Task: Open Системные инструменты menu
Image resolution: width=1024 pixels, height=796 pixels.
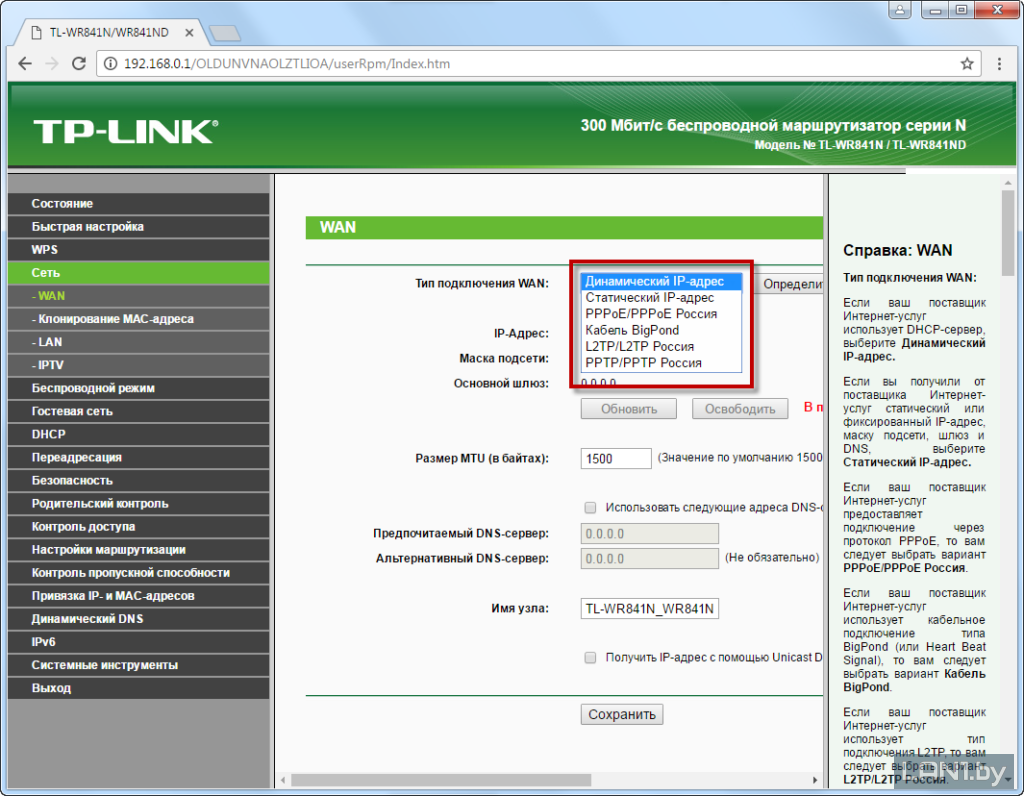Action: click(x=138, y=665)
